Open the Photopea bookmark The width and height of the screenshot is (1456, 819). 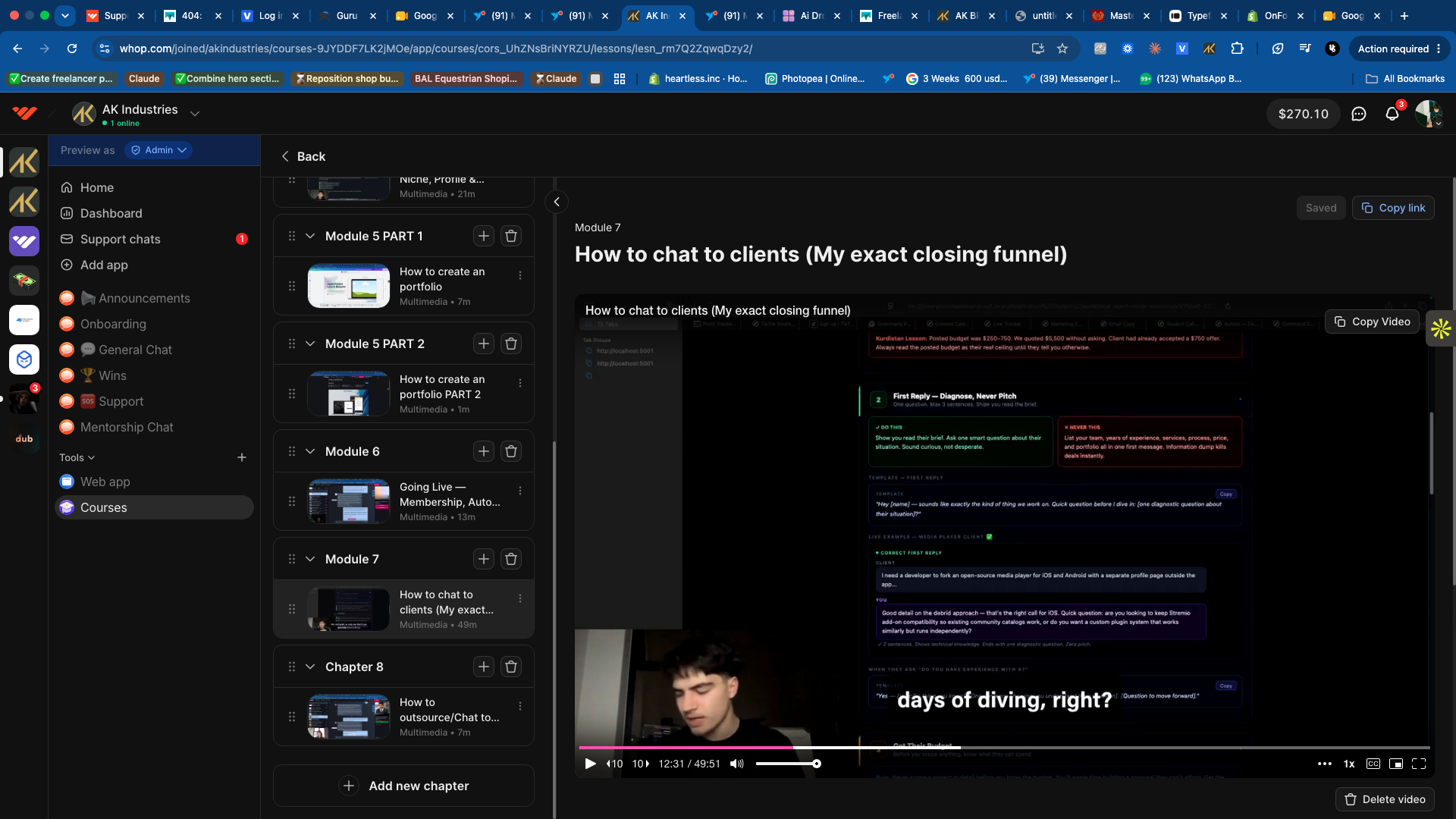[x=815, y=78]
